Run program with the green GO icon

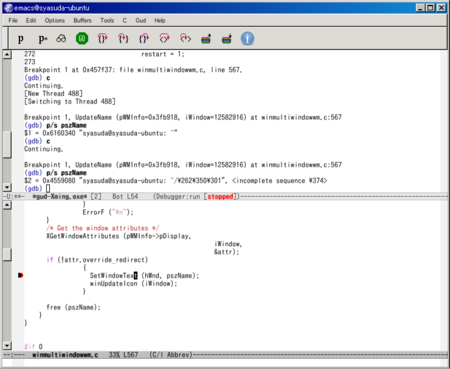[82, 39]
